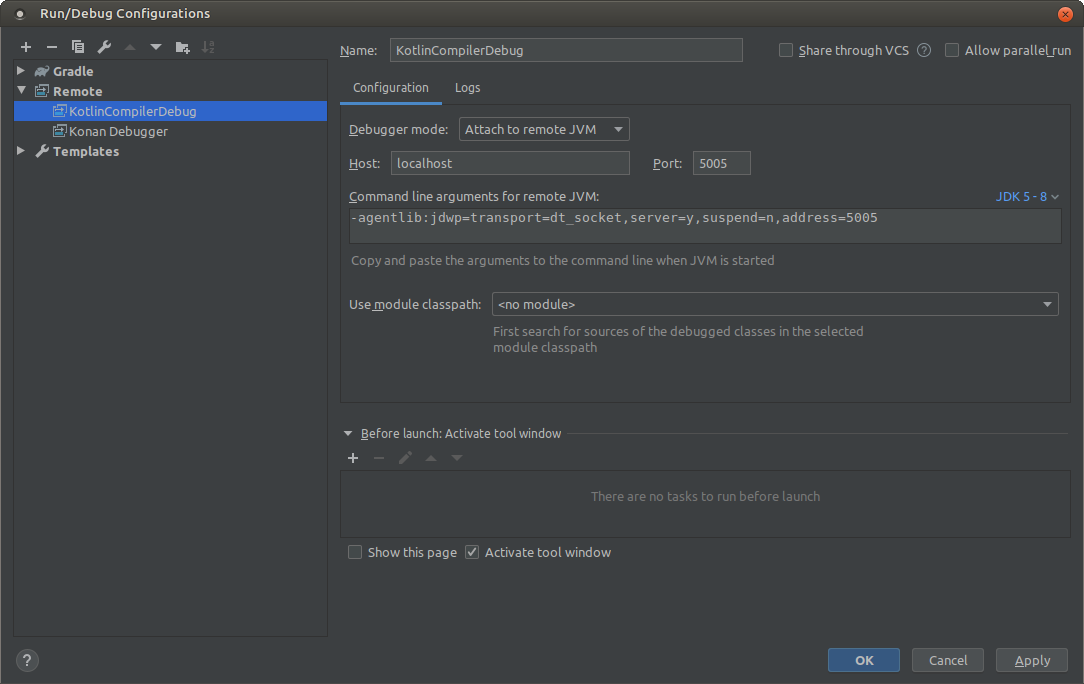
Task: Remove the before launch task
Action: point(379,458)
